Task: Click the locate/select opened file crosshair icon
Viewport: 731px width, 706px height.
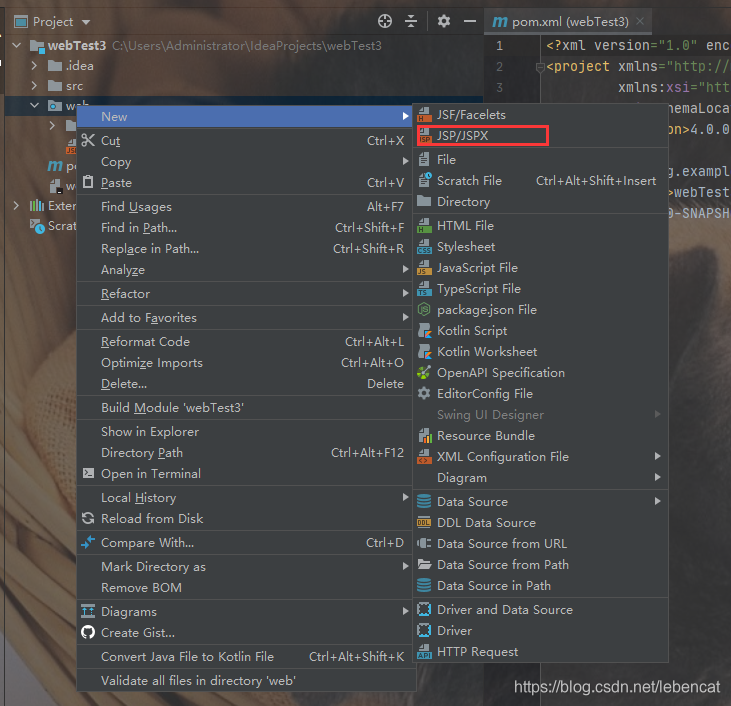Action: pyautogui.click(x=385, y=21)
